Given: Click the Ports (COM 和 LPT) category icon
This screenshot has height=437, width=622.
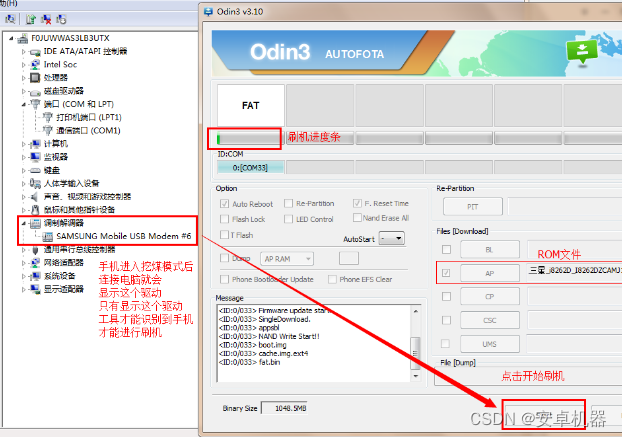Looking at the screenshot, I should pyautogui.click(x=35, y=104).
